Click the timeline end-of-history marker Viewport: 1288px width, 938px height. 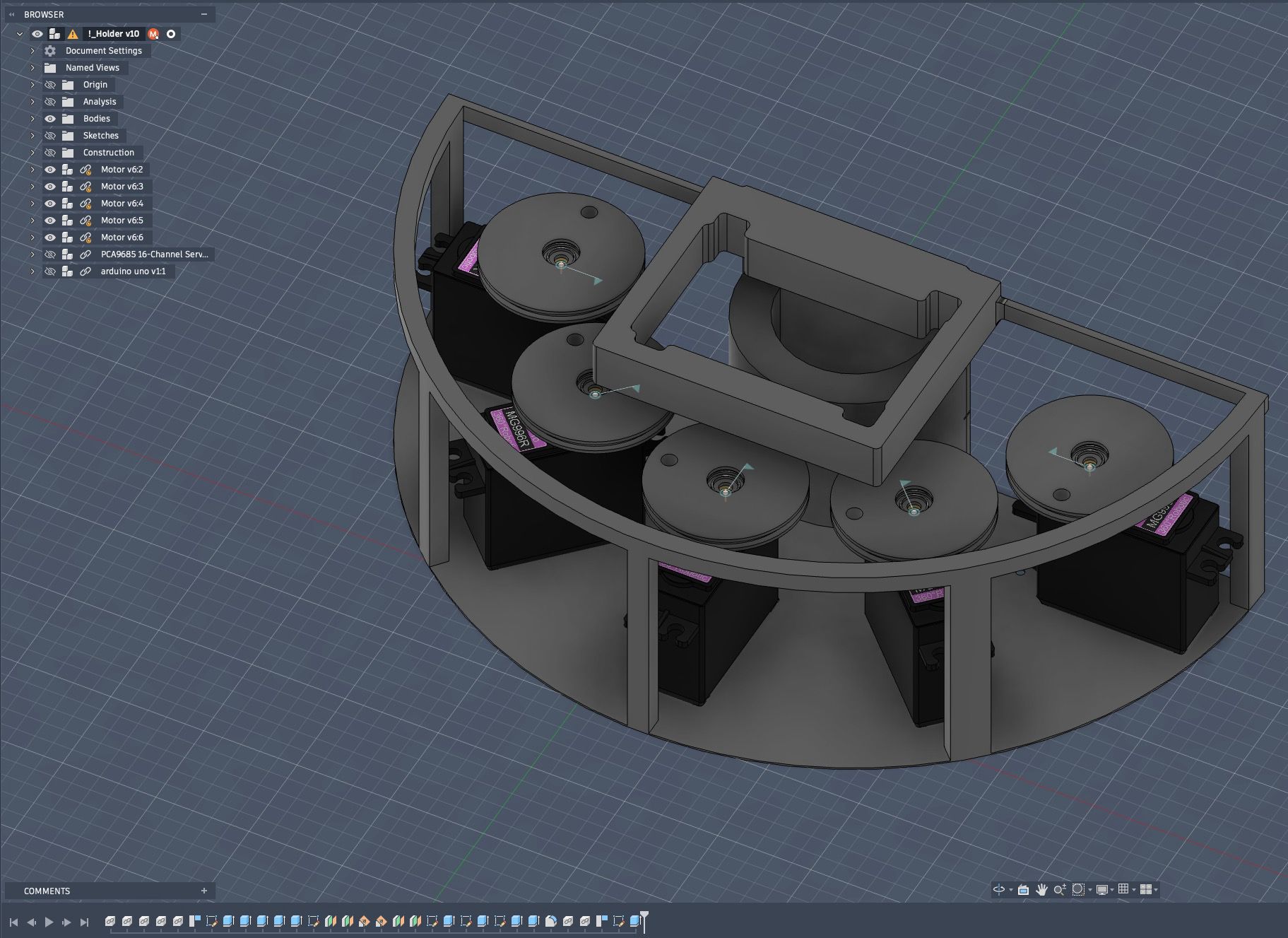coord(644,921)
